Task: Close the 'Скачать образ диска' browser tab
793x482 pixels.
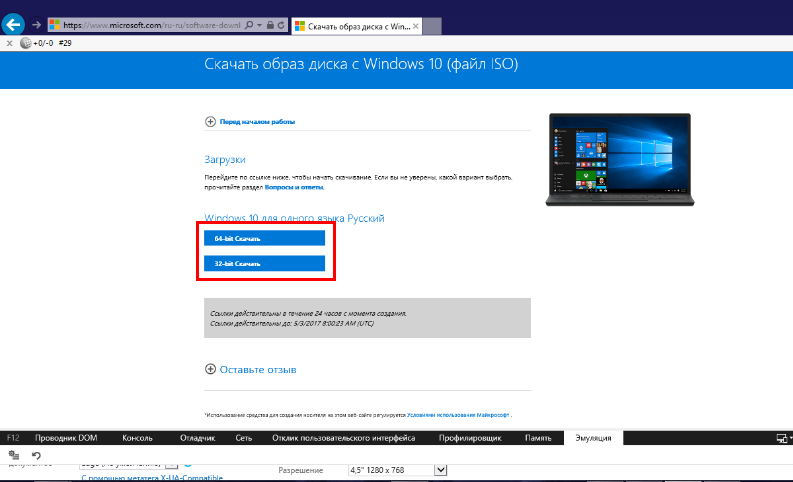Action: 416,26
